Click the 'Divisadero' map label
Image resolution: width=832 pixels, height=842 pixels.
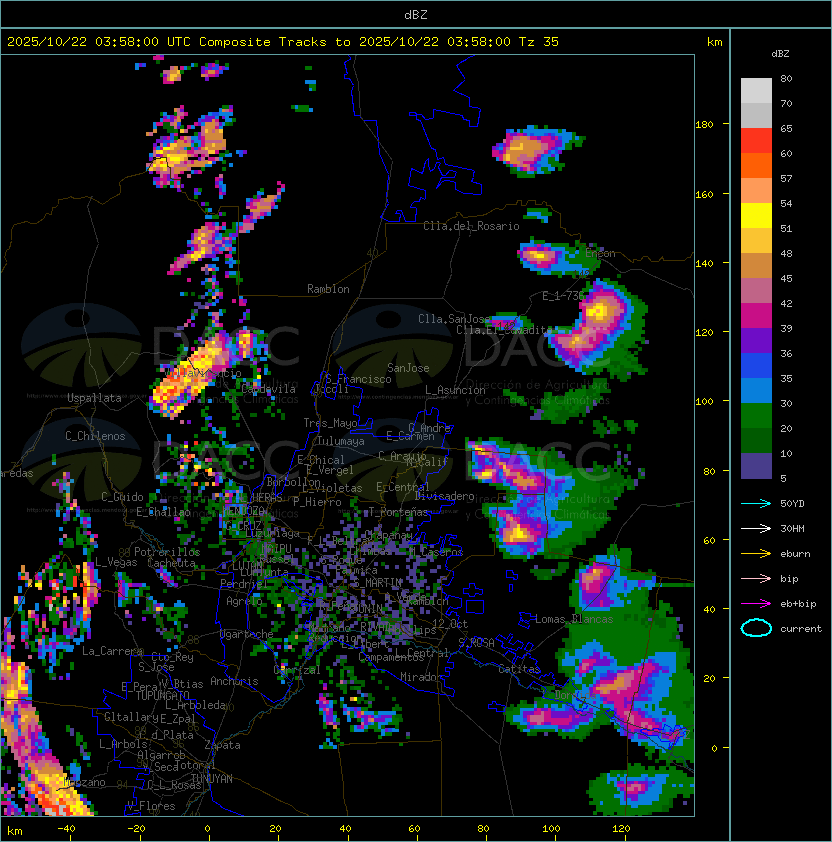pyautogui.click(x=444, y=496)
